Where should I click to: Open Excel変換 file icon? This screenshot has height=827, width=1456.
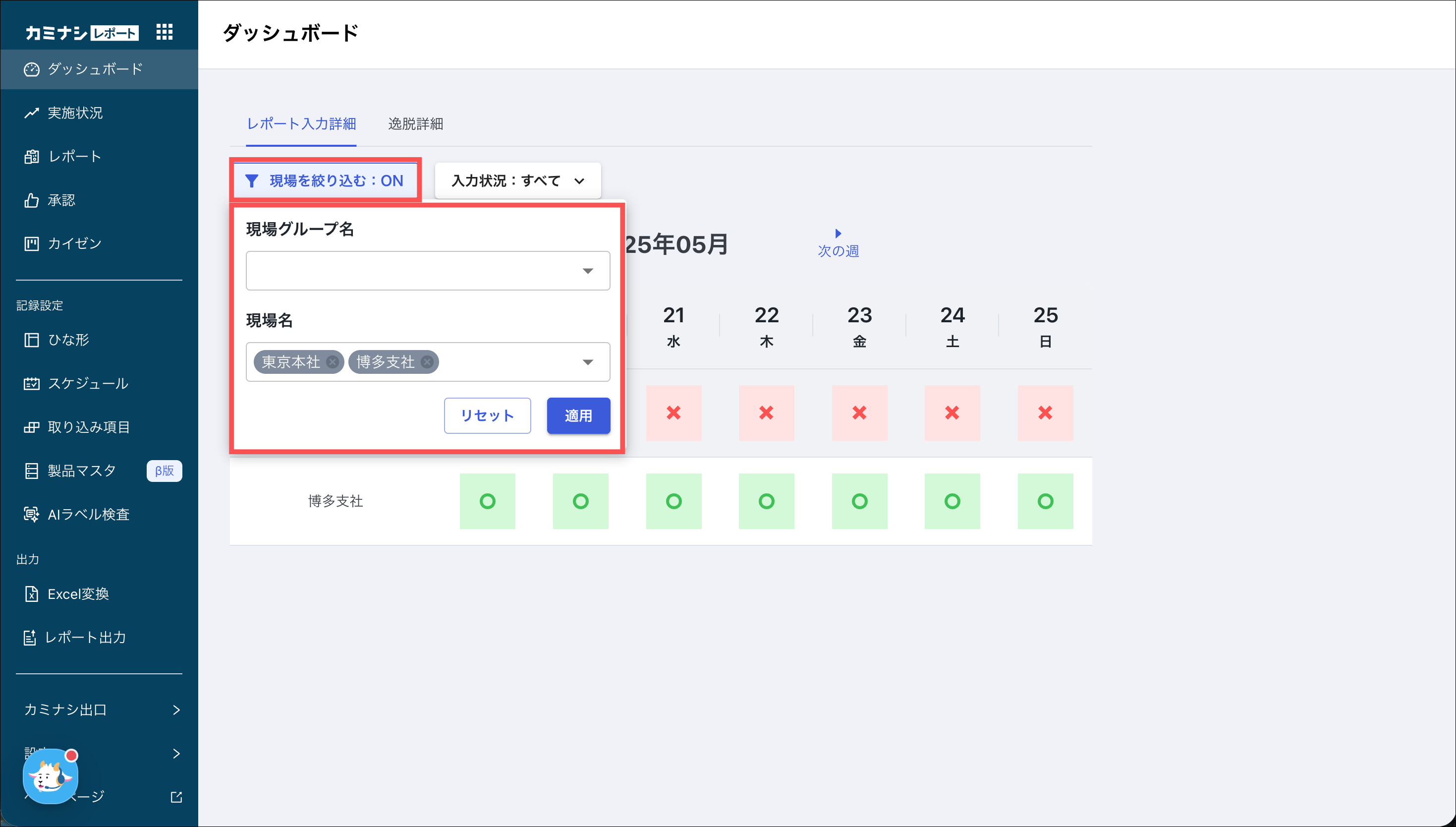point(31,593)
